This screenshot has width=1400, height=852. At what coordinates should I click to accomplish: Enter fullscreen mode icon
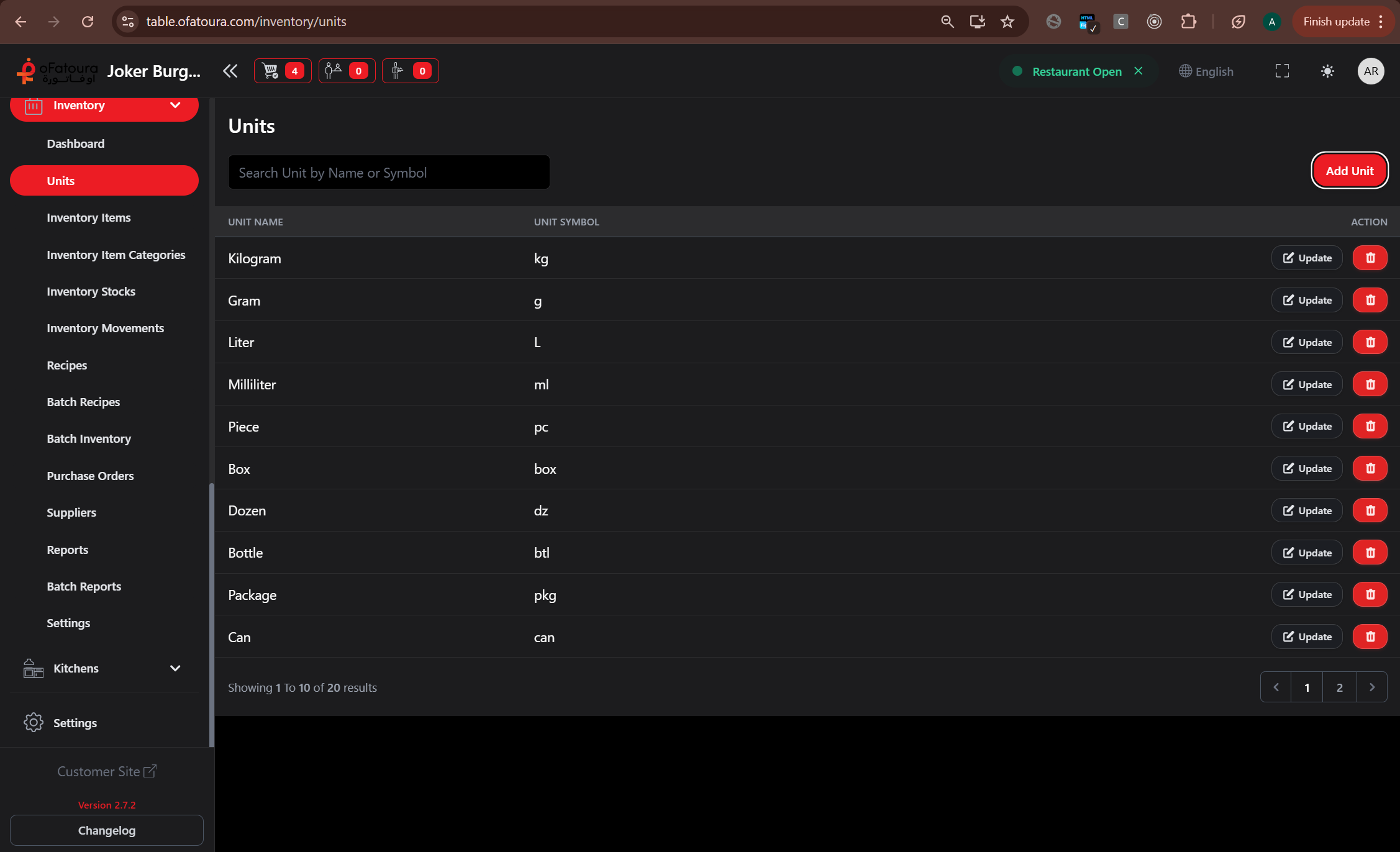(x=1281, y=71)
